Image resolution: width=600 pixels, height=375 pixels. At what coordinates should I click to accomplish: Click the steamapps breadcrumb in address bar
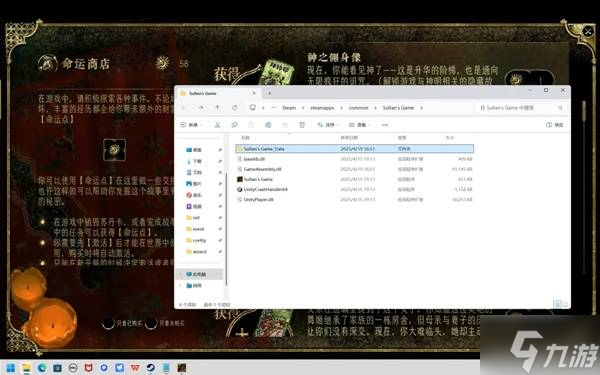click(x=322, y=108)
